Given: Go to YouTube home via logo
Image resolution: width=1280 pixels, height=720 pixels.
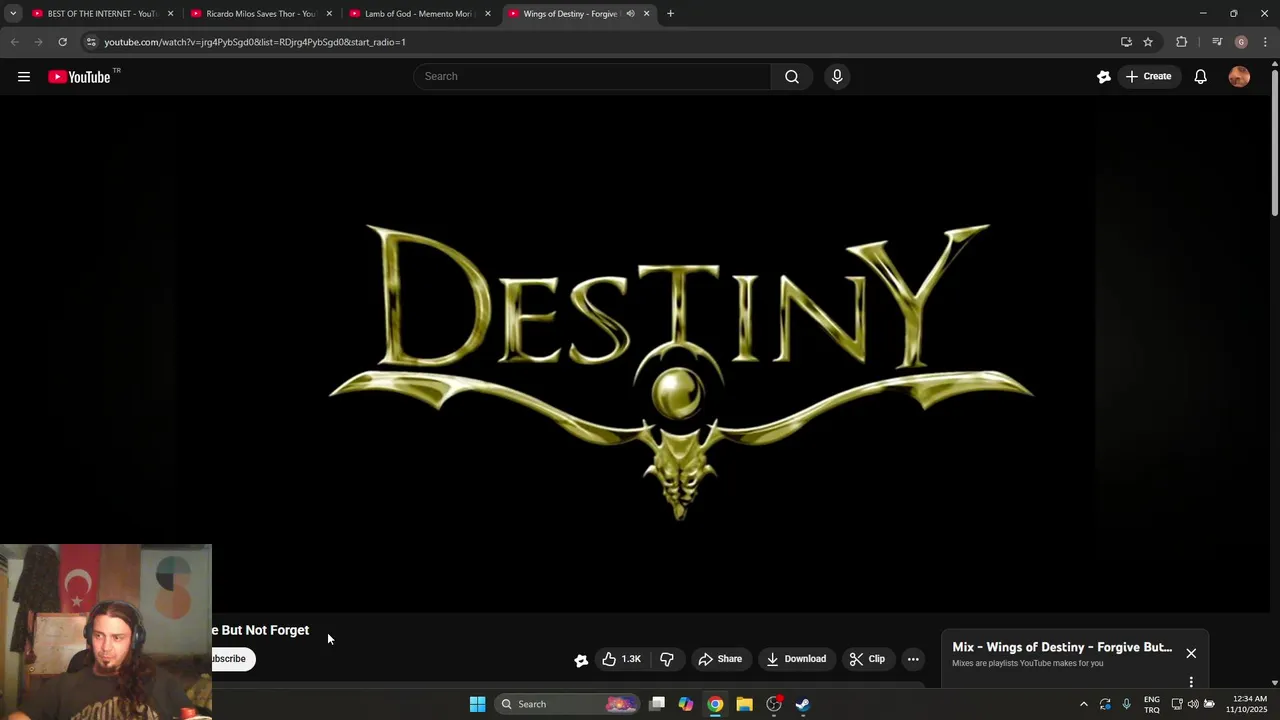Looking at the screenshot, I should point(79,77).
